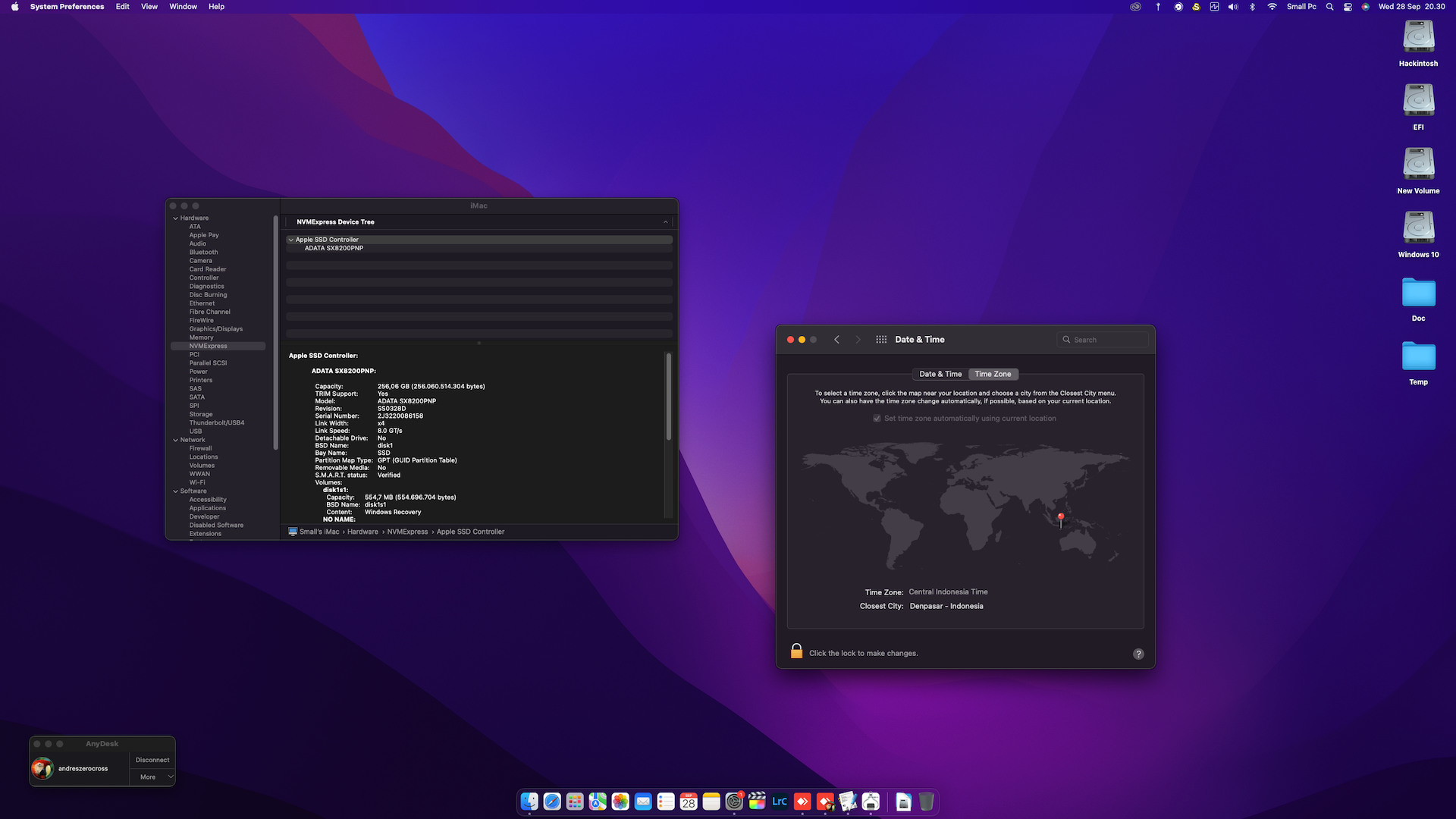This screenshot has width=1456, height=819.
Task: Open Photos app from the Dock
Action: (x=620, y=802)
